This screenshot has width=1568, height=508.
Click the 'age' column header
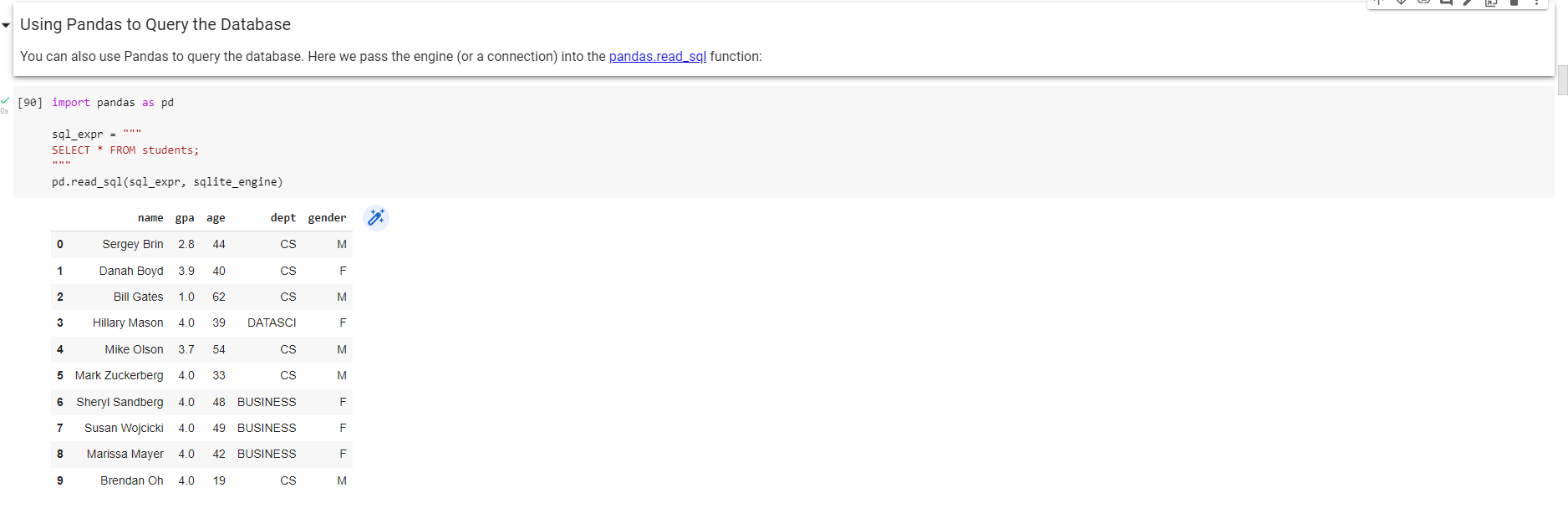pos(216,218)
